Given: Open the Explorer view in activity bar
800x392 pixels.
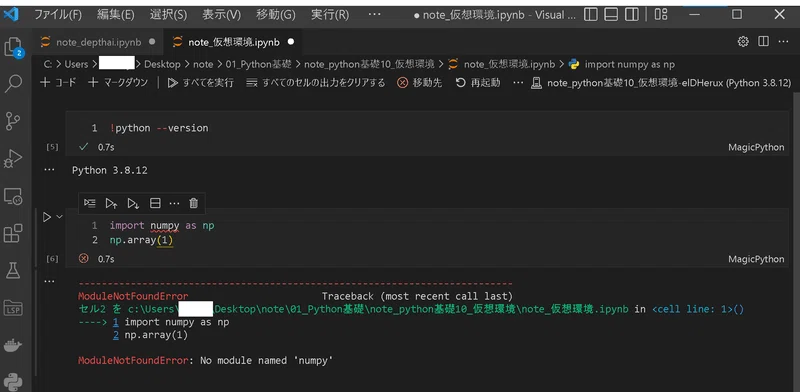Looking at the screenshot, I should point(13,47).
